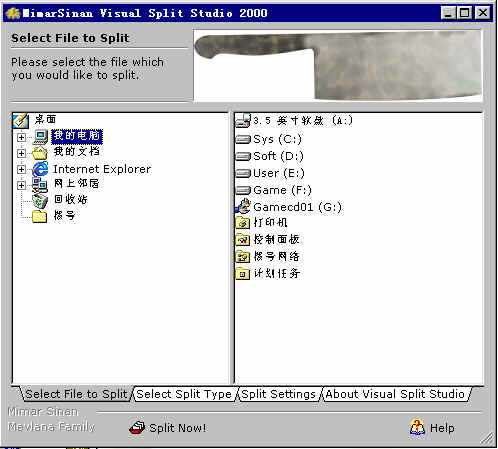Switch to About Visual Split Studio tab
The image size is (498, 449).
pos(395,394)
